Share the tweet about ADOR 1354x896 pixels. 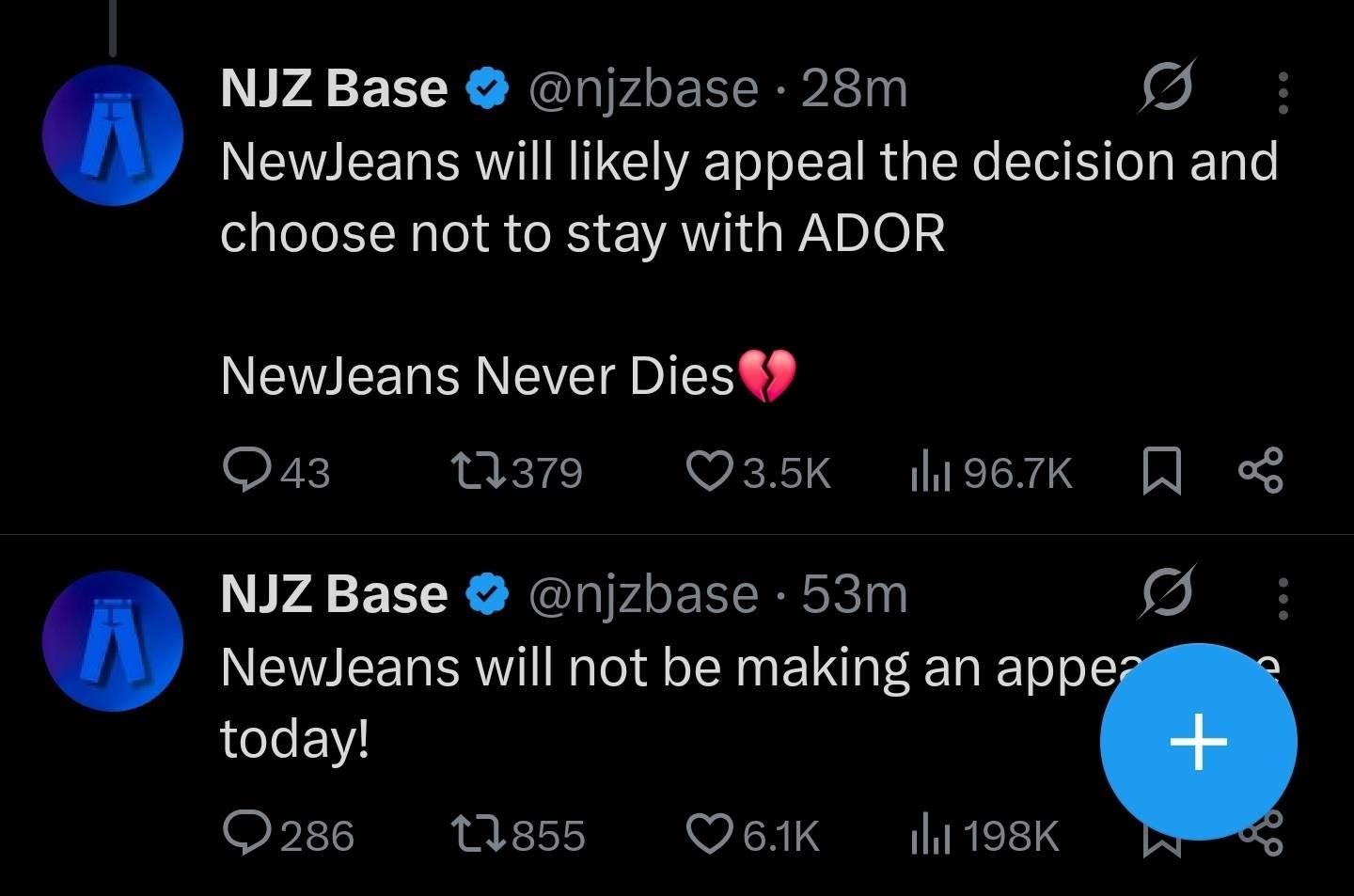pyautogui.click(x=1260, y=471)
